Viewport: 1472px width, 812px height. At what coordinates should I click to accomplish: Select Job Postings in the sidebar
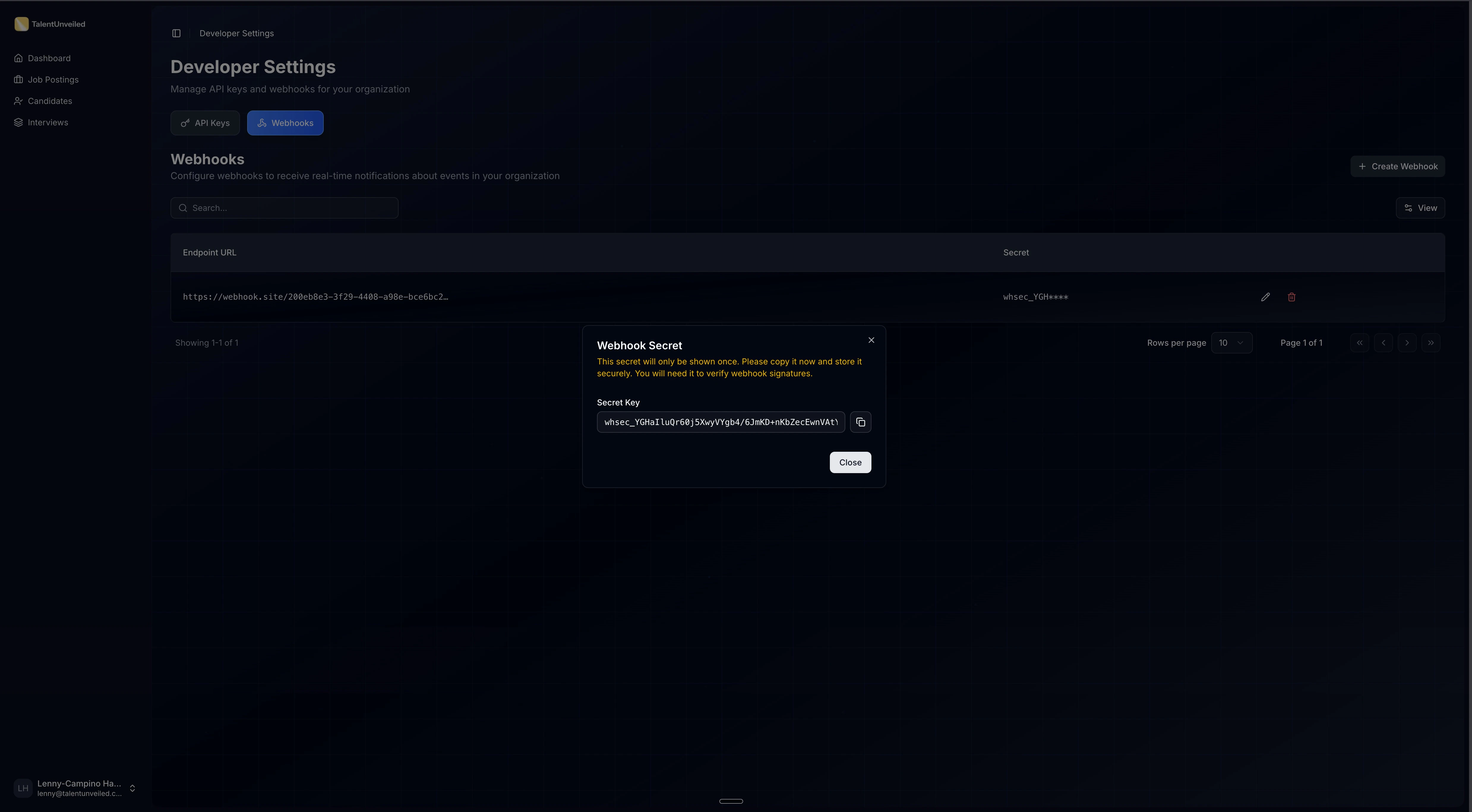tap(53, 79)
